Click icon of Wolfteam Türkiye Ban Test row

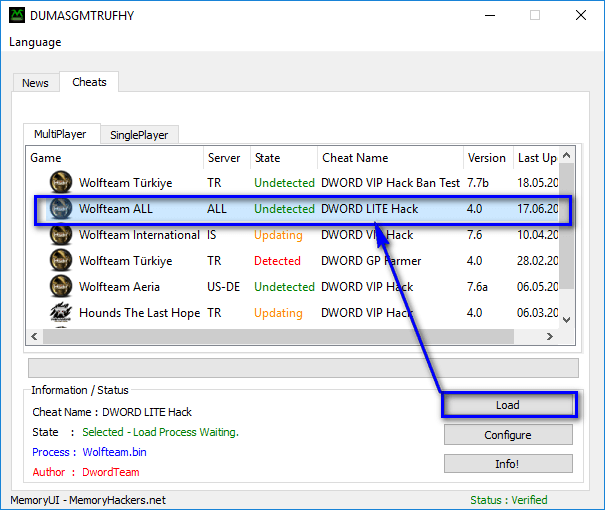tap(61, 182)
